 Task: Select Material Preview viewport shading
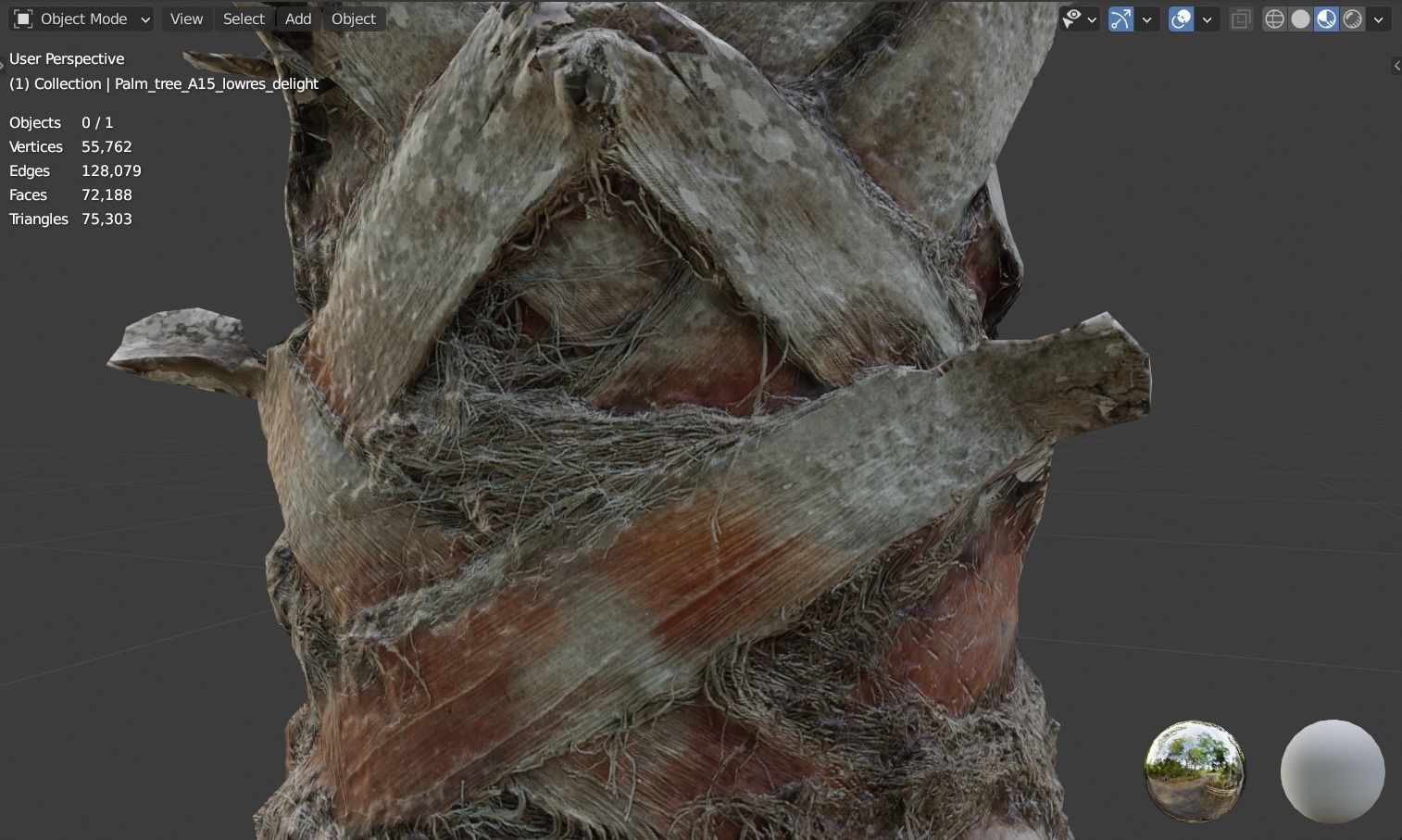coord(1326,19)
